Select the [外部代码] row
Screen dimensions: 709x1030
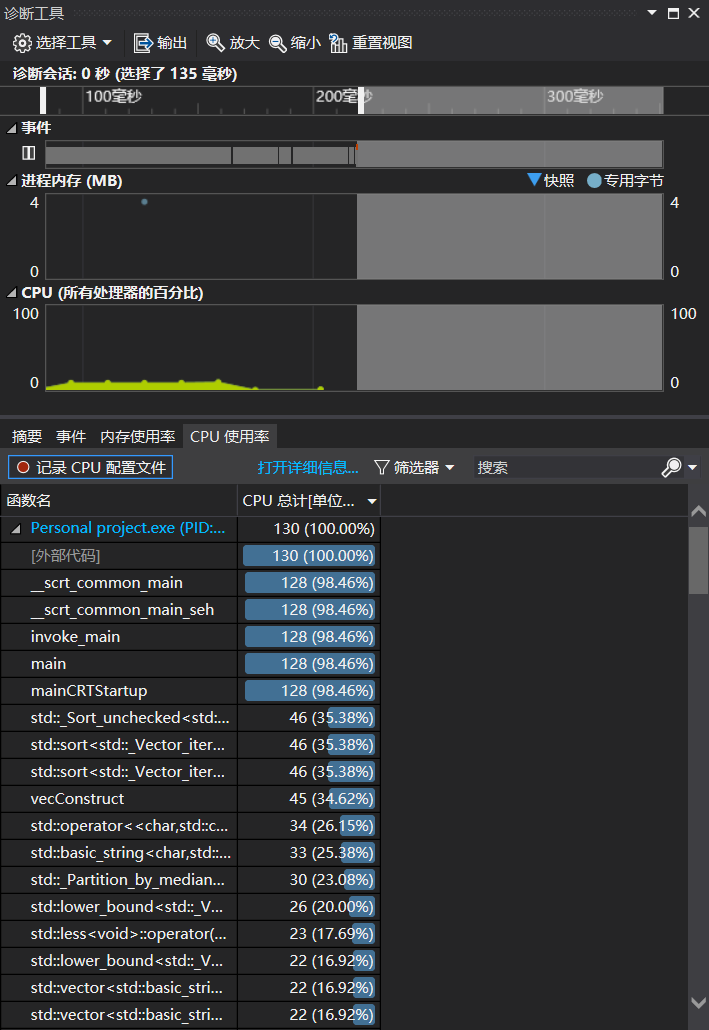[191, 556]
